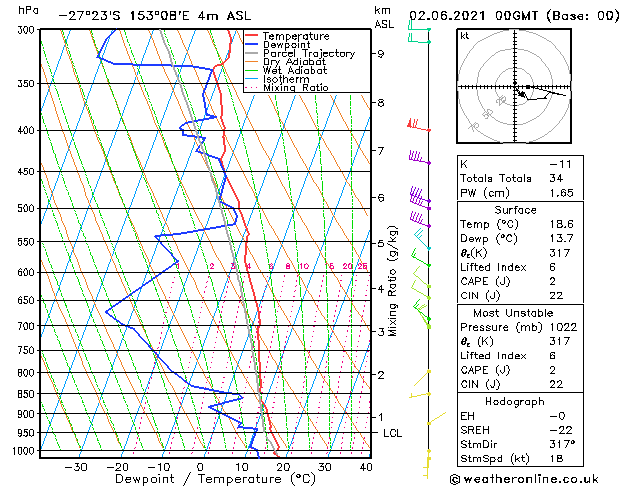This screenshot has height=486, width=629.
Task: Select the red Temperature legend line
Action: click(x=252, y=36)
